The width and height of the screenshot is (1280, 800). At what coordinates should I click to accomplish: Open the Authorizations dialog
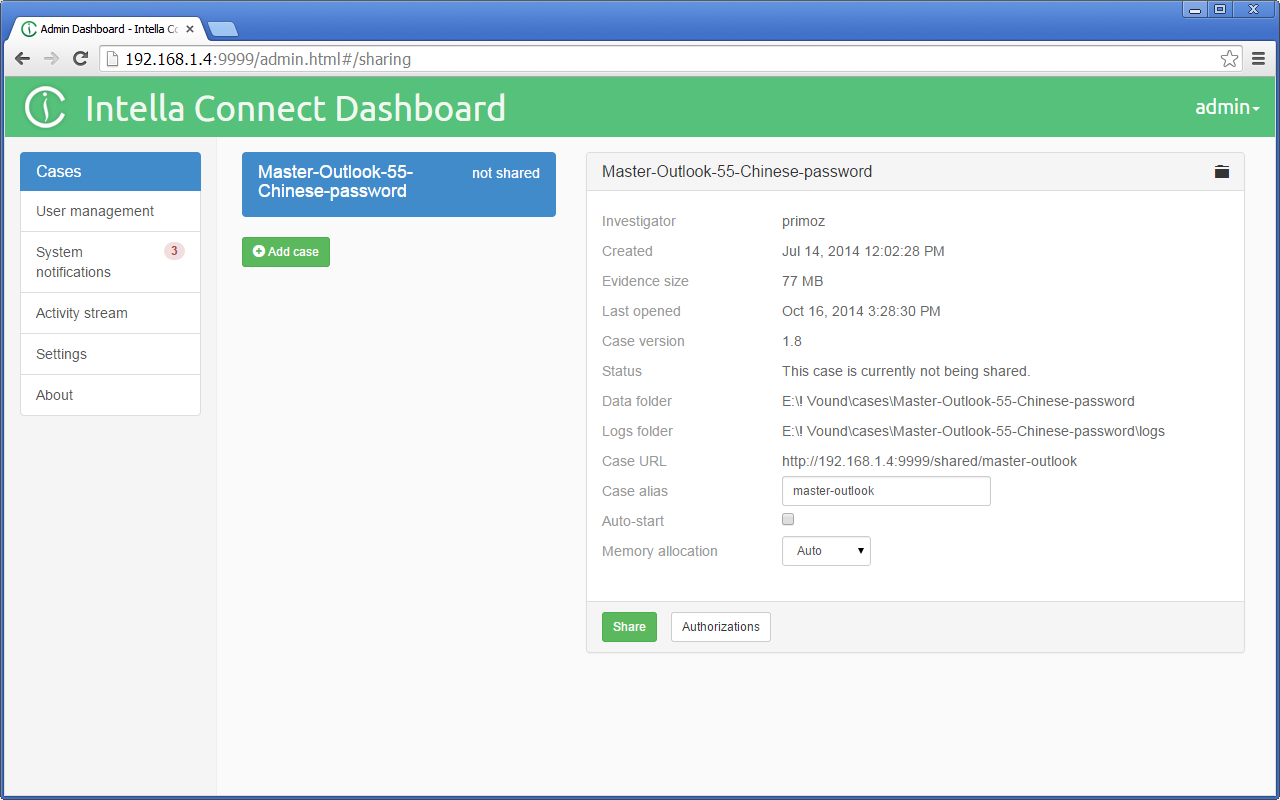720,627
